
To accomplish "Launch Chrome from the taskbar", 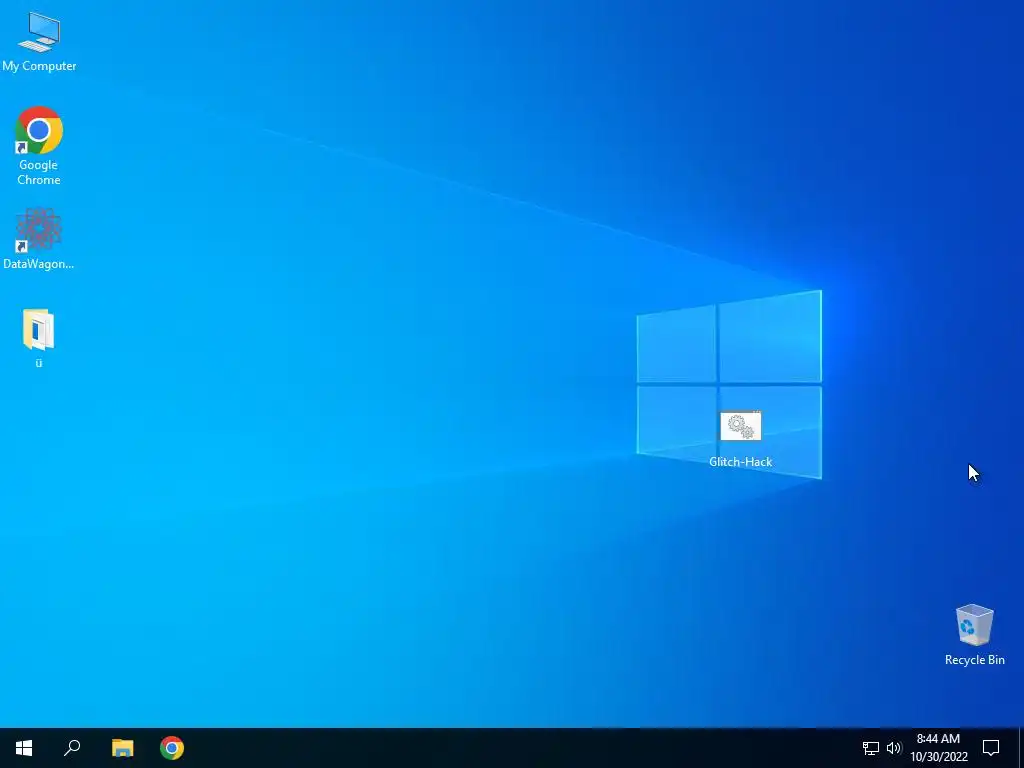I will click(172, 748).
